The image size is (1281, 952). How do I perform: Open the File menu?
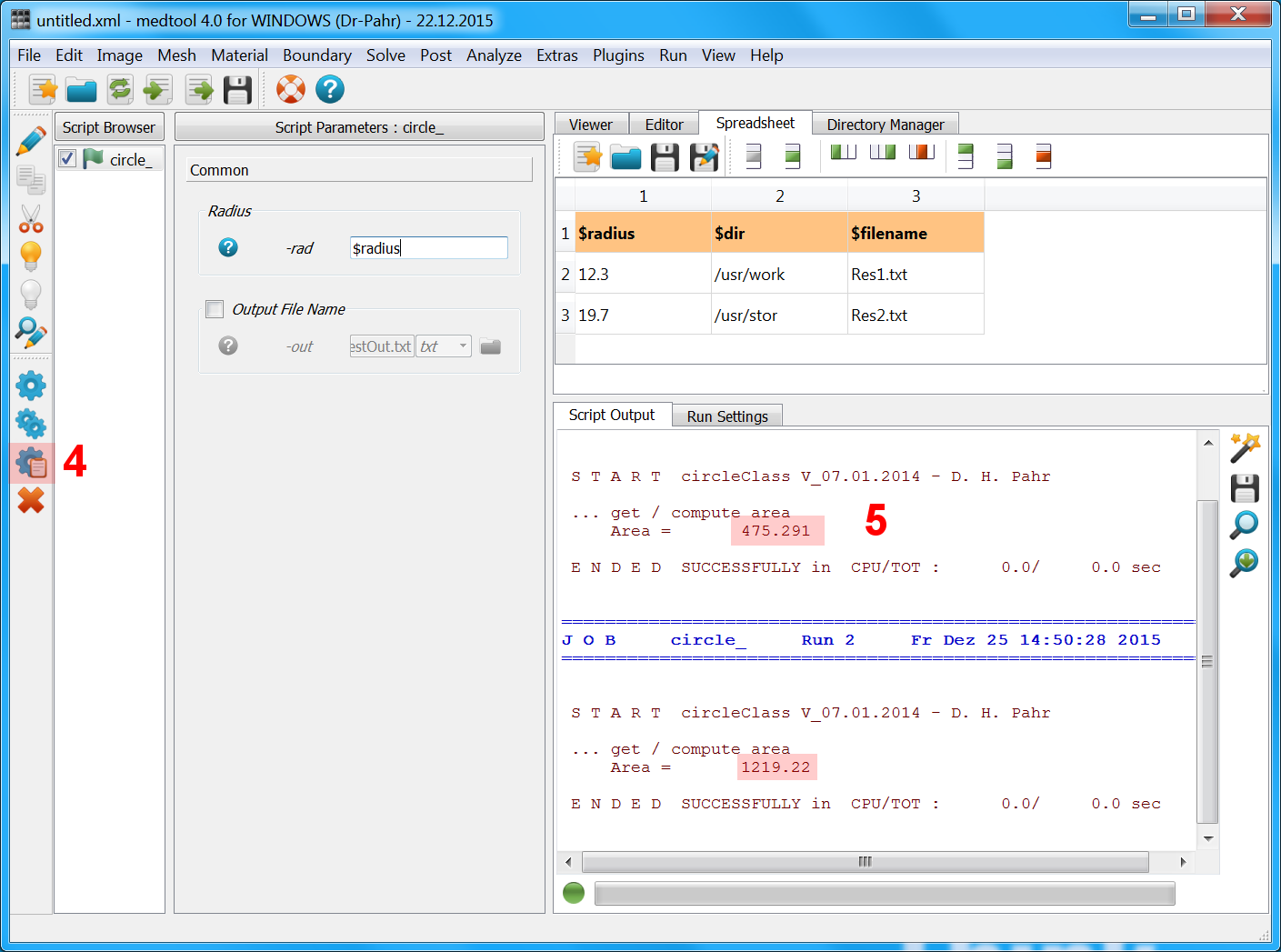coord(29,55)
